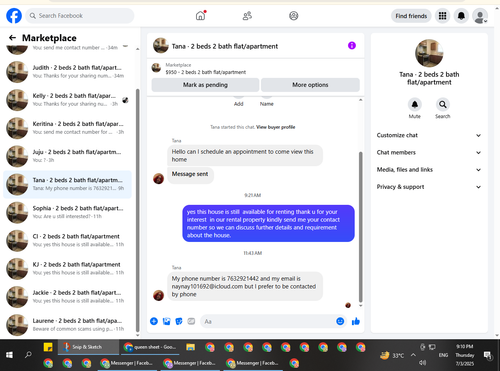Image resolution: width=500 pixels, height=371 pixels.
Task: Open more actions plus icon in composer
Action: [154, 321]
